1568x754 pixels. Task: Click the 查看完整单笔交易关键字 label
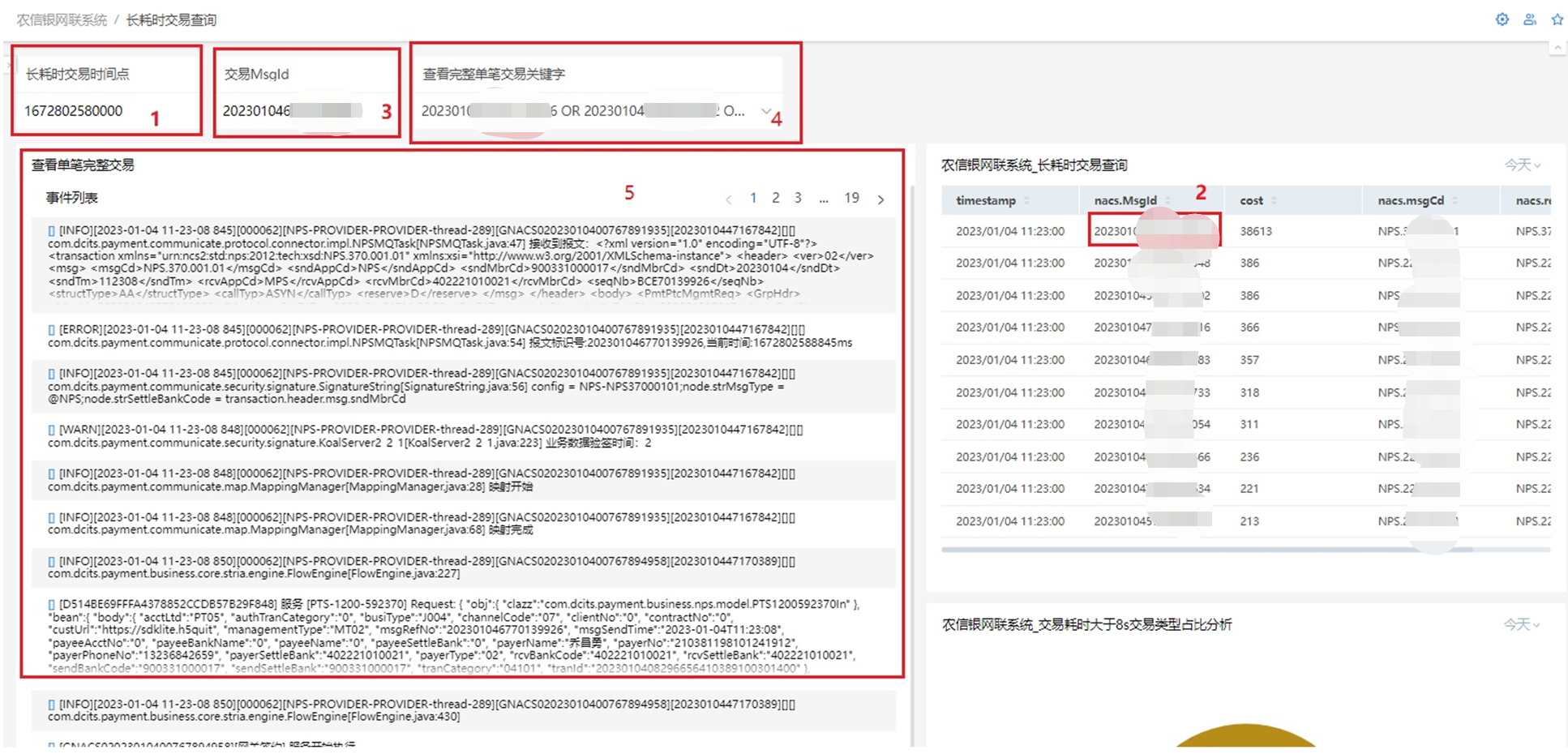(x=494, y=74)
